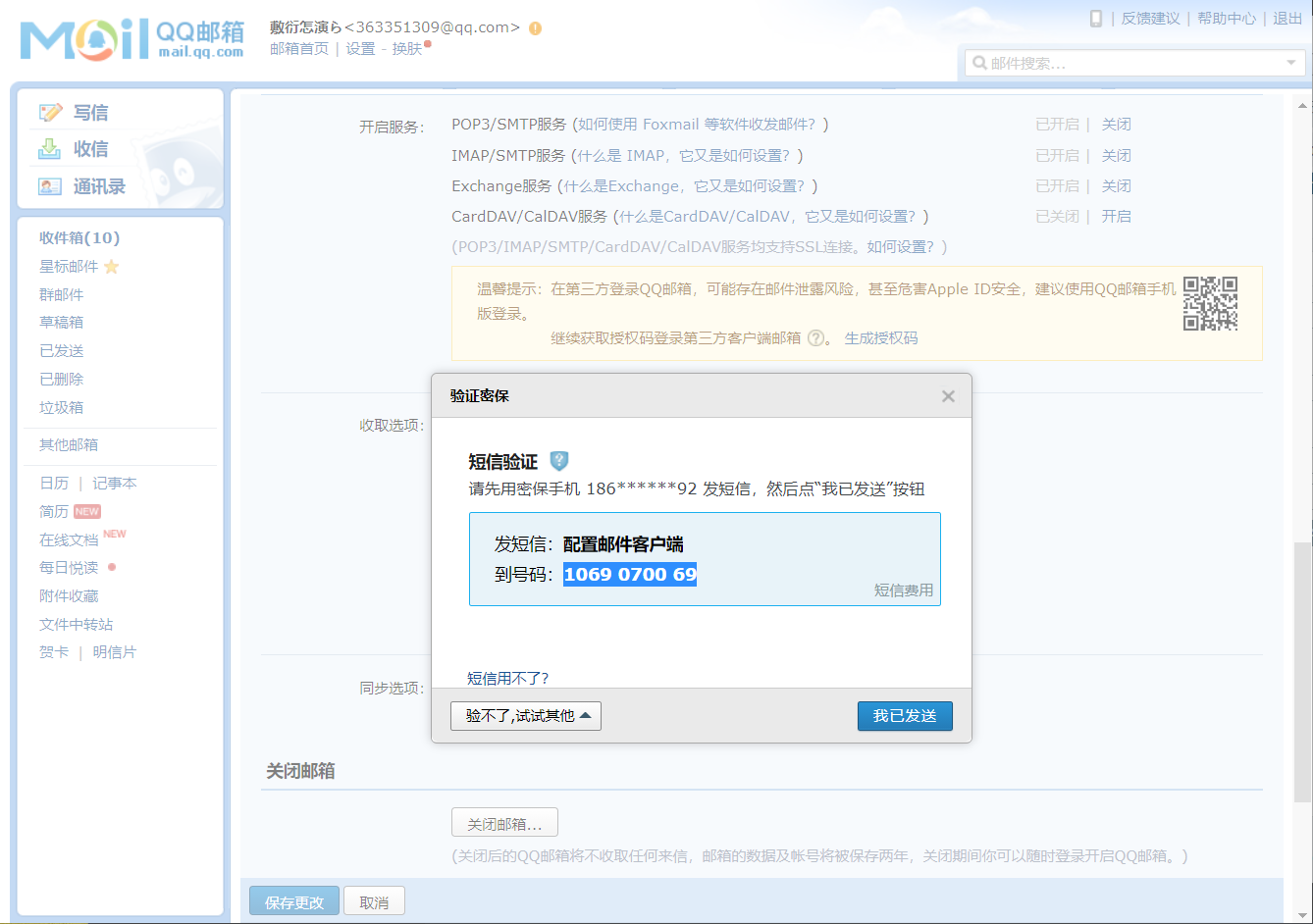This screenshot has height=924, width=1313.
Task: Click the compose letter pencil icon
Action: [50, 112]
